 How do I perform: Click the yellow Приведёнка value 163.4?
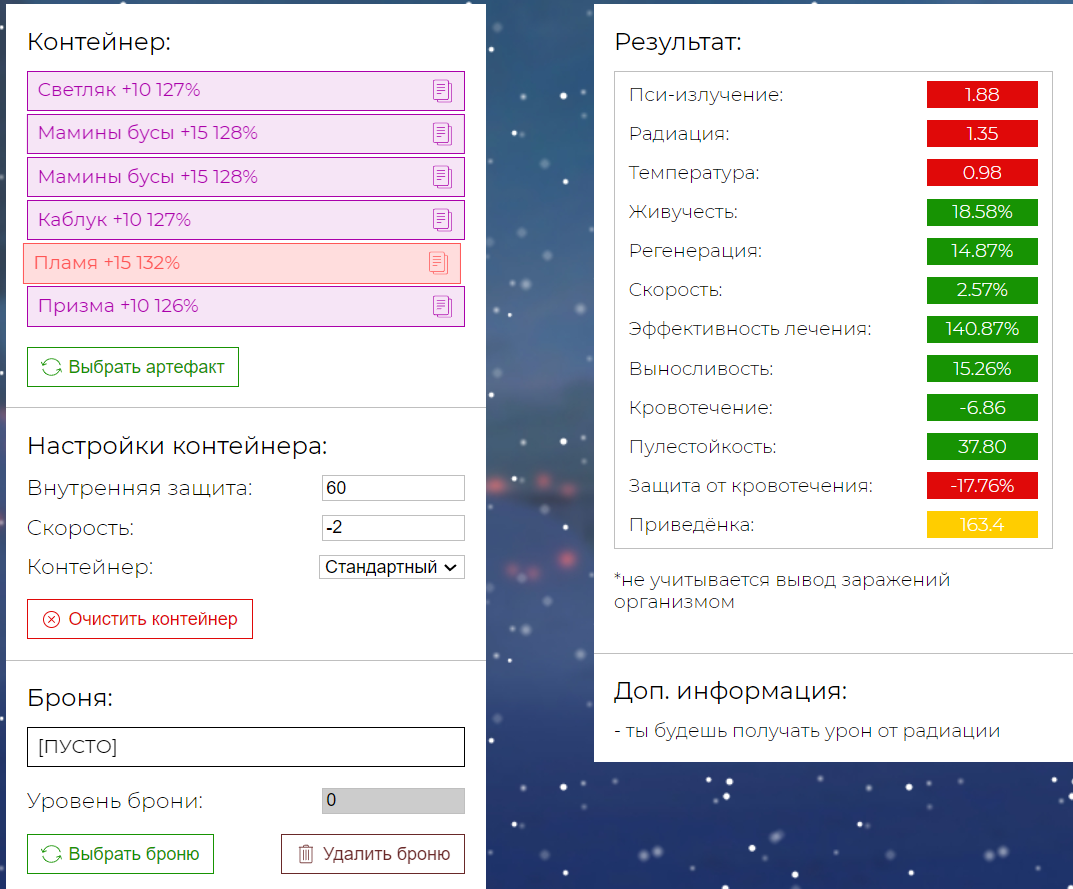tap(981, 525)
